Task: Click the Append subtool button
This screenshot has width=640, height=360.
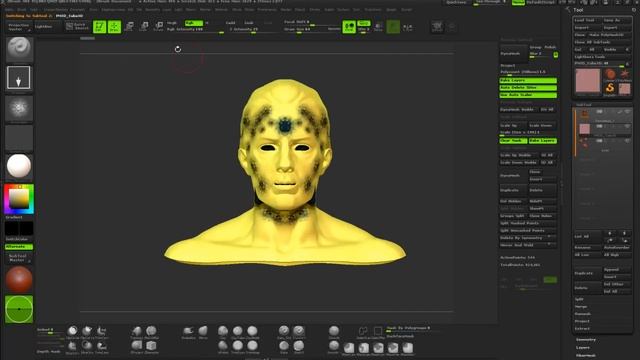Action: pyautogui.click(x=617, y=270)
